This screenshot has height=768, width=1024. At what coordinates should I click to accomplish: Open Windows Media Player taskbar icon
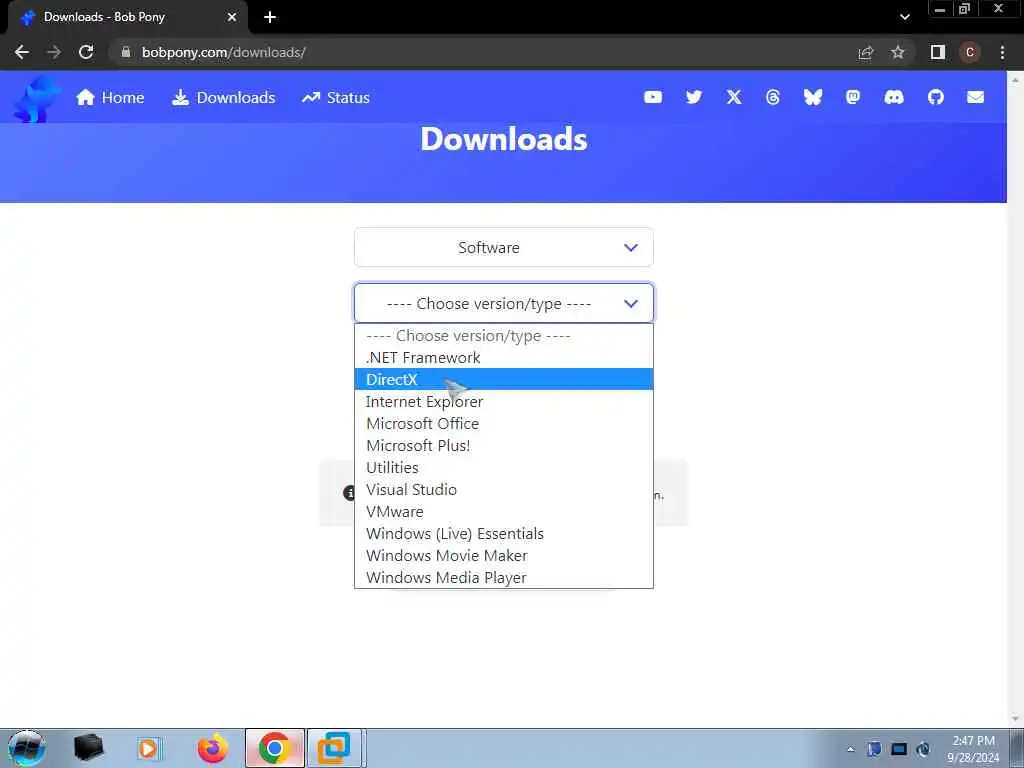pyautogui.click(x=149, y=748)
